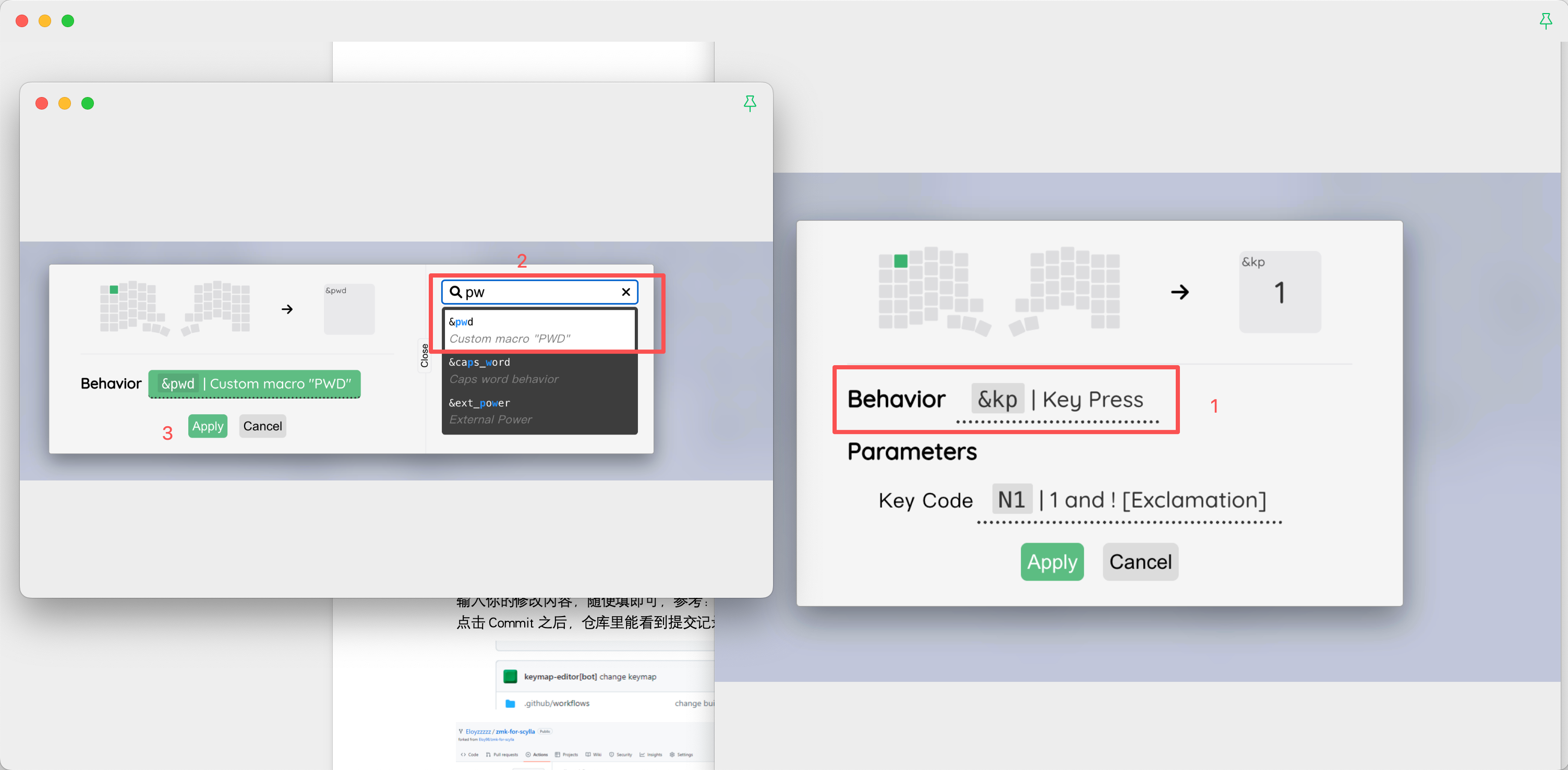Click the empty &pwd key preview tile

pyautogui.click(x=349, y=309)
